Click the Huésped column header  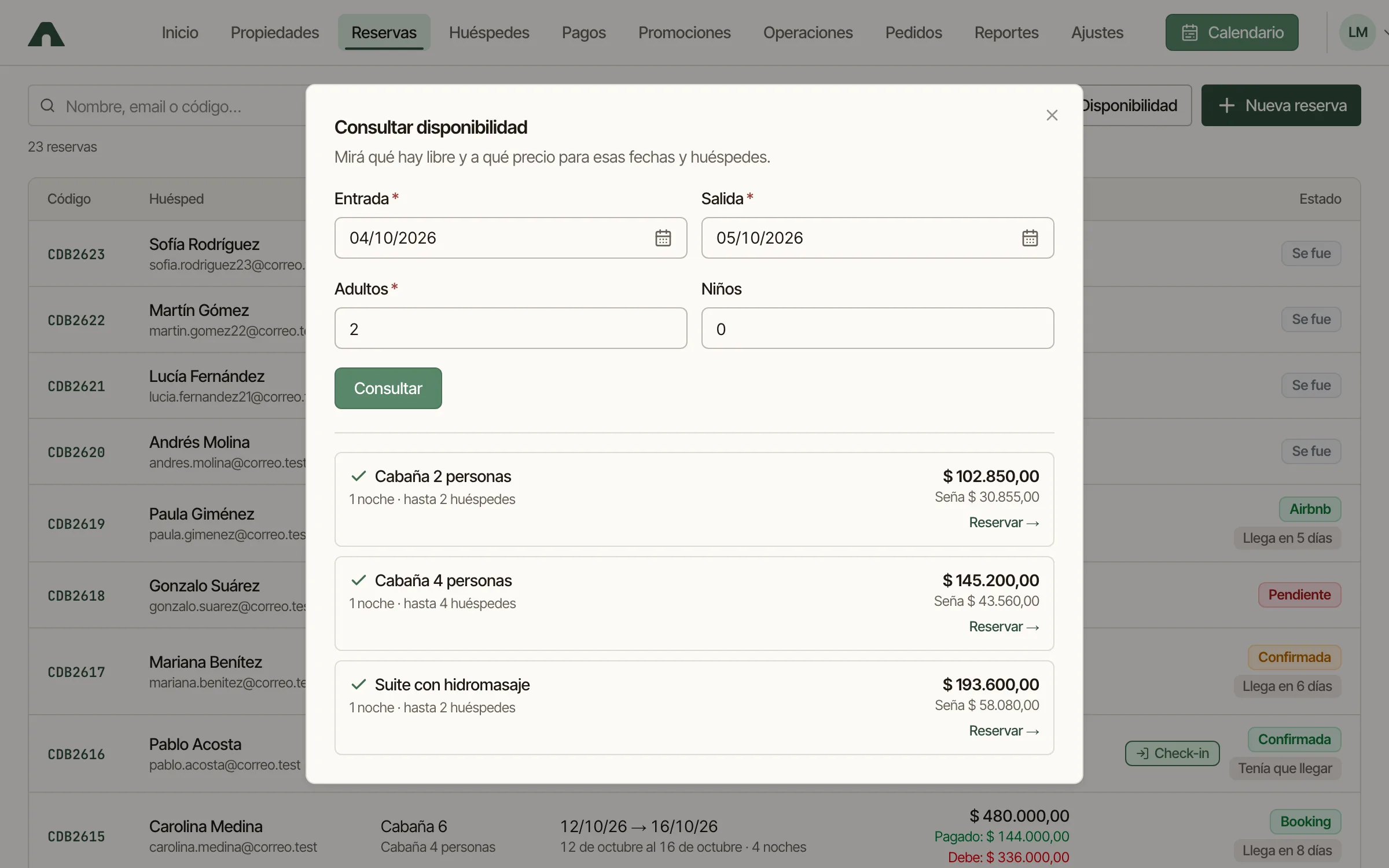click(177, 199)
